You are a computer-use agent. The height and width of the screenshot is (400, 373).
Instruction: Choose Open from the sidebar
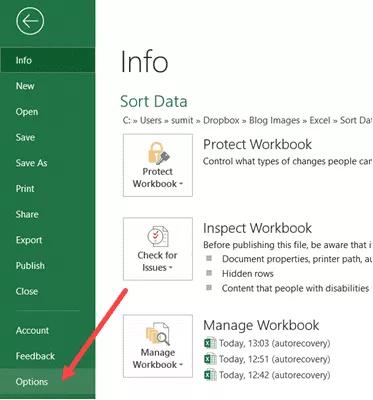click(48, 112)
